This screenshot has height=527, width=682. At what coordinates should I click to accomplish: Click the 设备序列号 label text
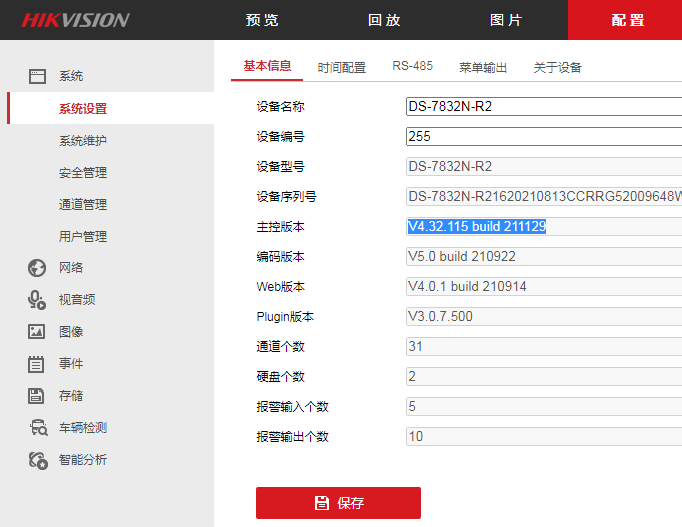286,197
